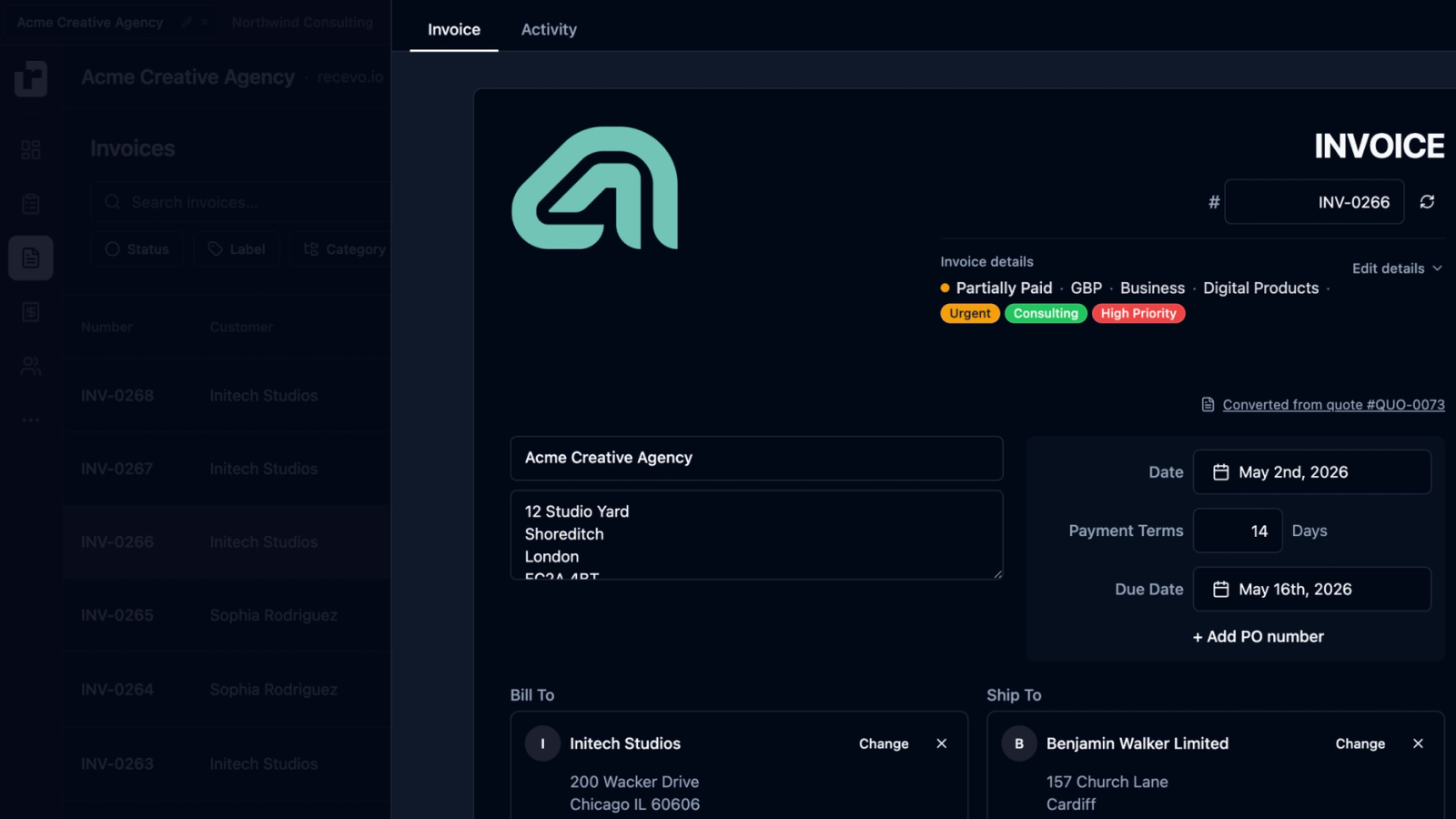Screen dimensions: 1456x819
Task: Change the Ship To Benjamin Walker Limited
Action: [x=1360, y=743]
